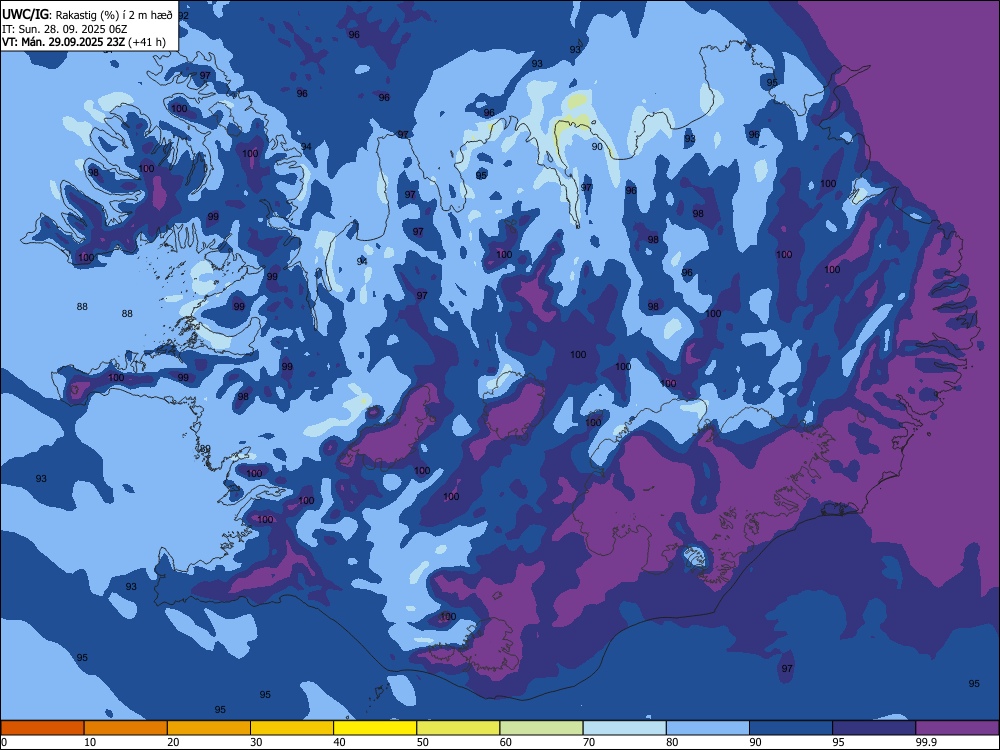1000x750 pixels.
Task: Select the '0' label at the scale start
Action: 4,742
